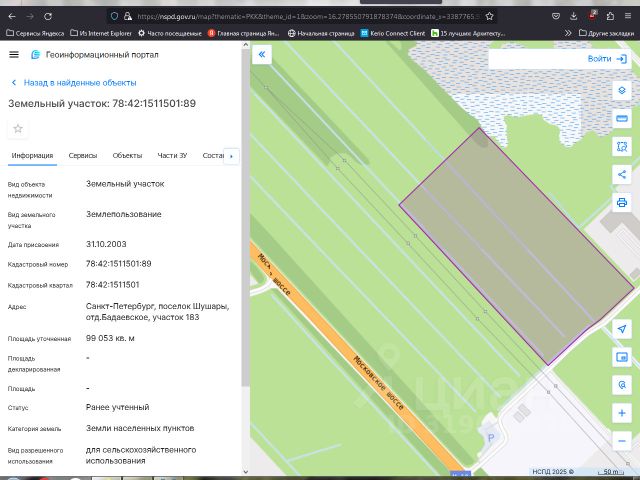Click the Геоинформационный портал logo

36,54
